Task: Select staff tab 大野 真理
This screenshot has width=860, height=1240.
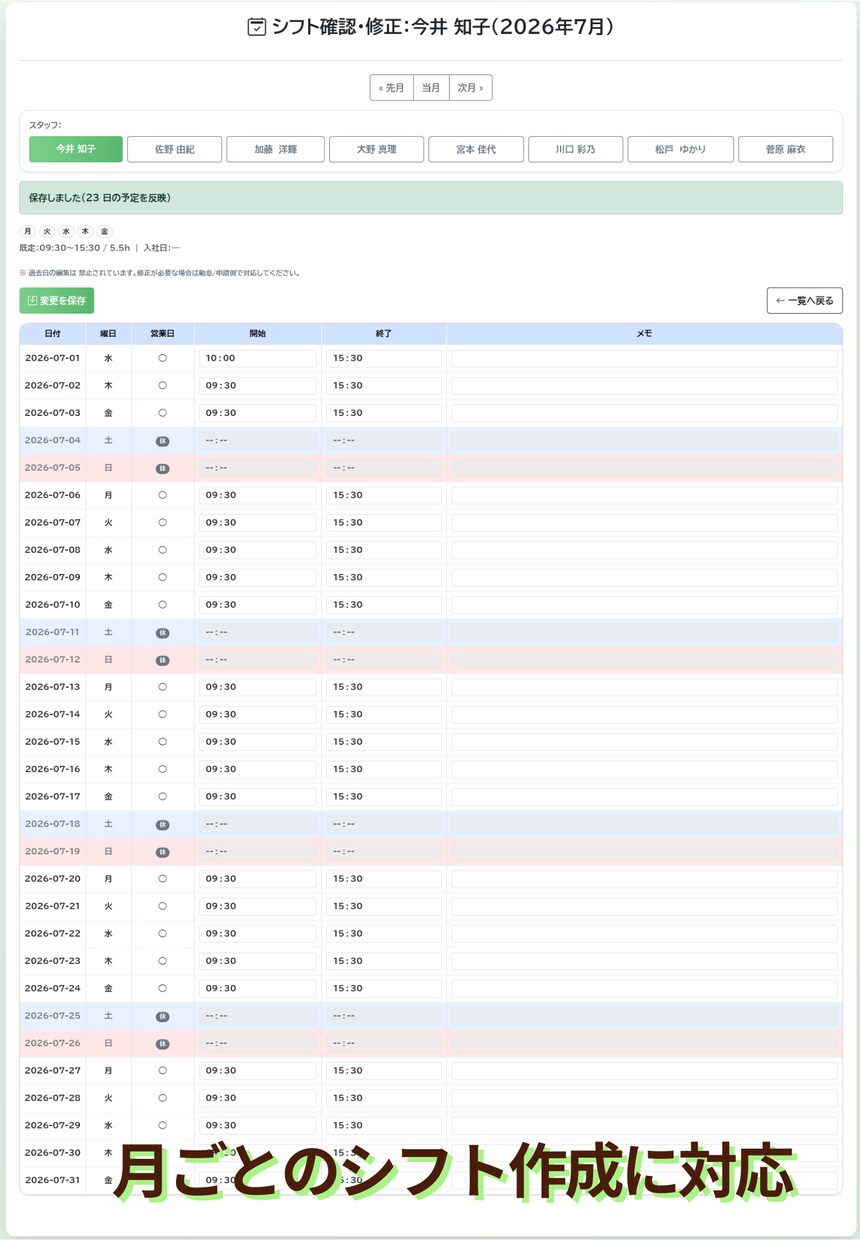Action: coord(377,149)
